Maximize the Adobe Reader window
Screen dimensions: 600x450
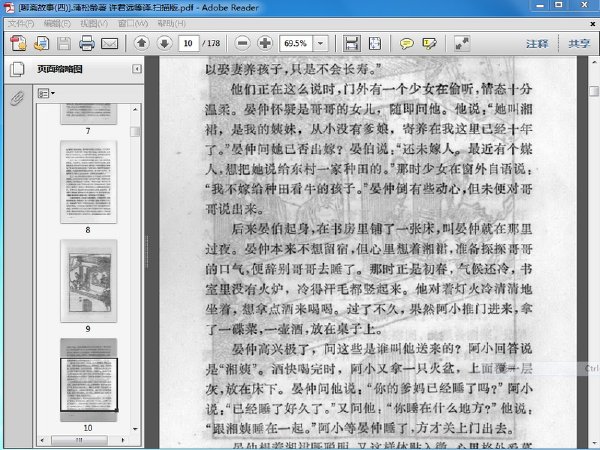pos(559,5)
